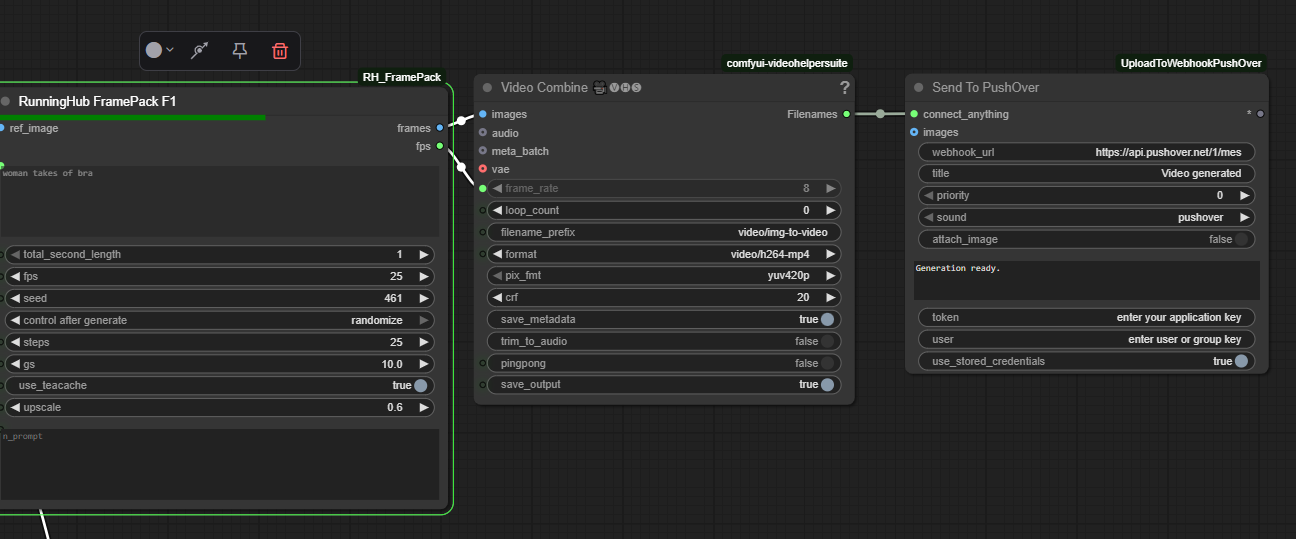Edit title Video generated field
Viewport: 1296px width, 539px height.
click(x=1086, y=173)
